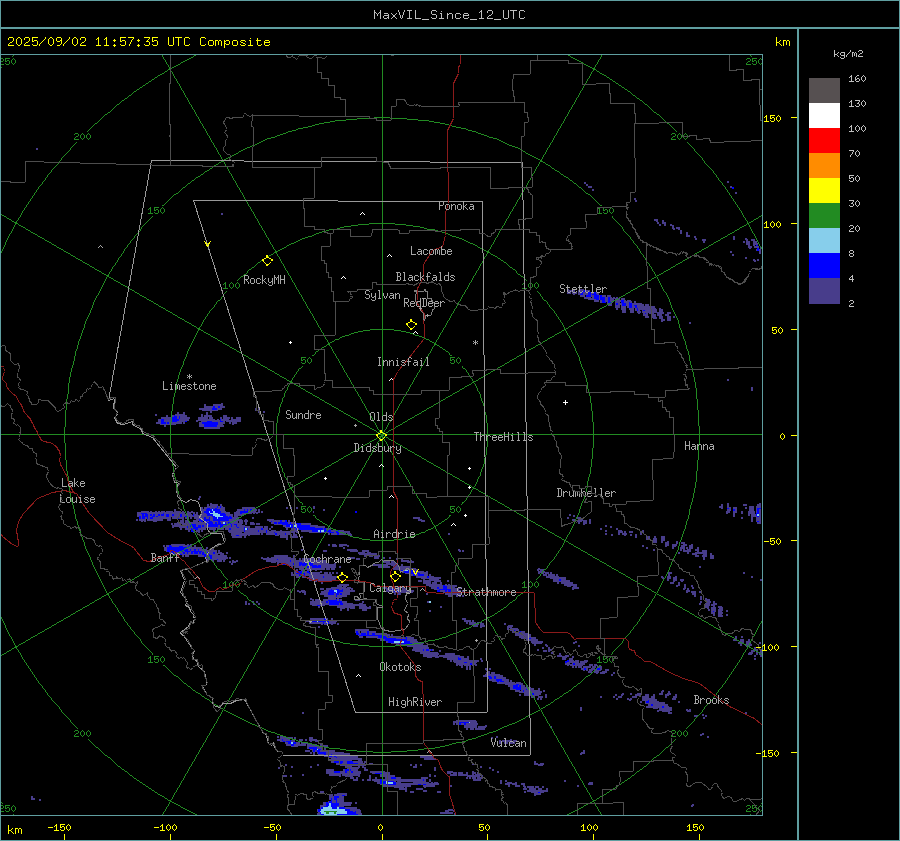Click the Calgary map label
The image size is (900, 841).
point(390,588)
